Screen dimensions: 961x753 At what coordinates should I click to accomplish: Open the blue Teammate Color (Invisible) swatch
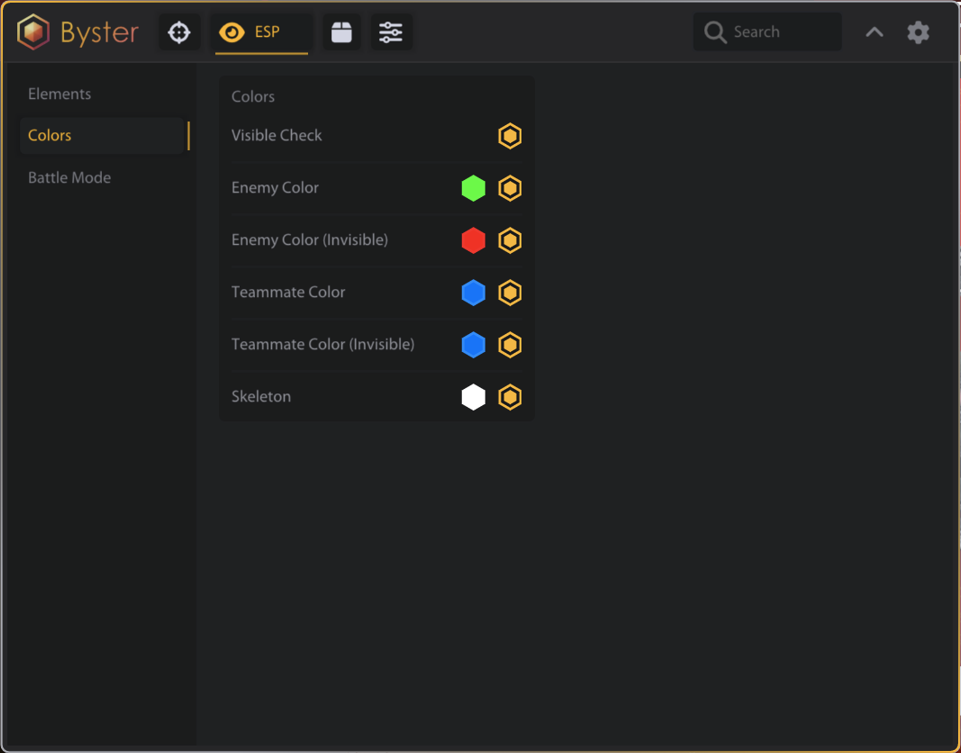(x=473, y=345)
